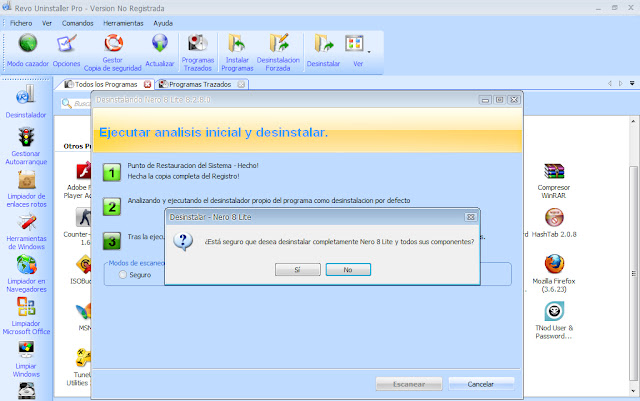Open Limpiador de enlaces rotos

click(x=27, y=189)
